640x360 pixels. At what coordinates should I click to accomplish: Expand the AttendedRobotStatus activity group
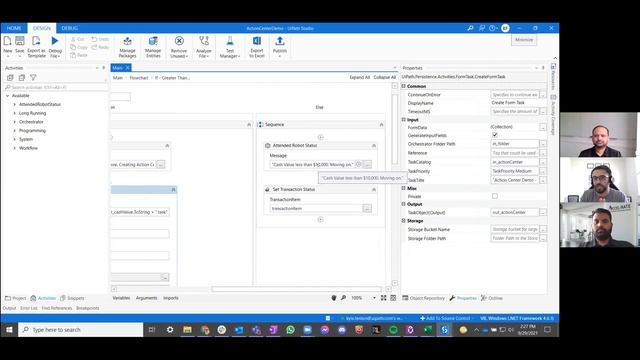[15, 104]
